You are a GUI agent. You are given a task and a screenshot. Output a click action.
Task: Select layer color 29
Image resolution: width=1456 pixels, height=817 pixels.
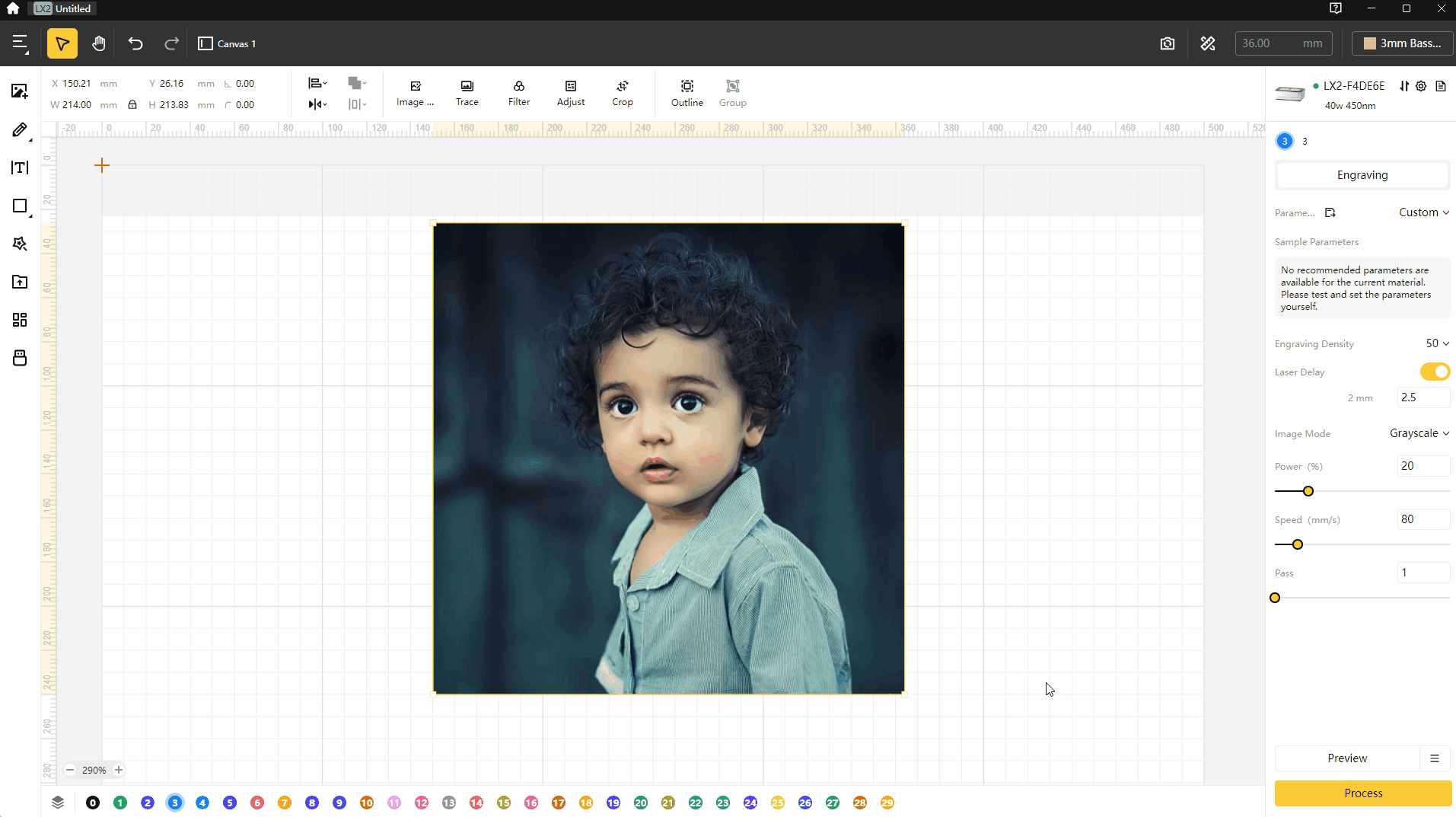click(887, 803)
